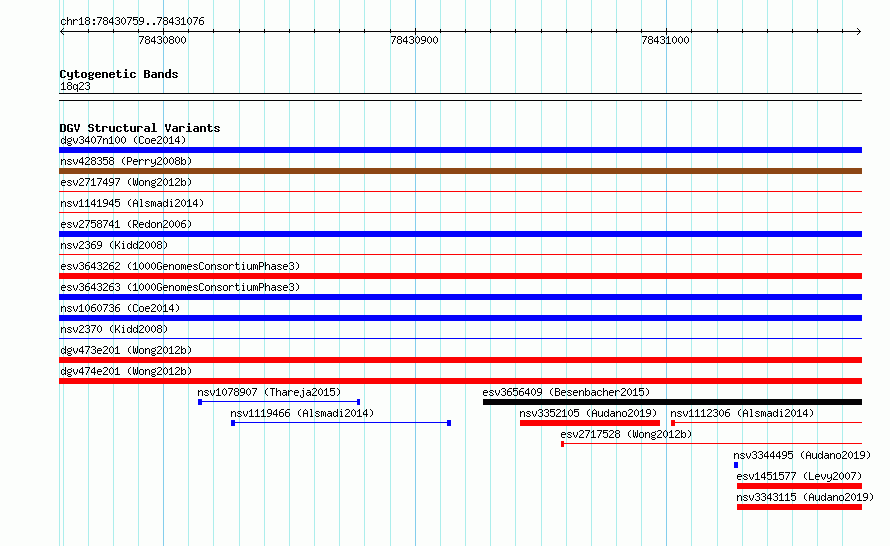Viewport: 890px width, 546px height.
Task: Click nsv3352105 (Audano2019) label
Action: pyautogui.click(x=588, y=413)
